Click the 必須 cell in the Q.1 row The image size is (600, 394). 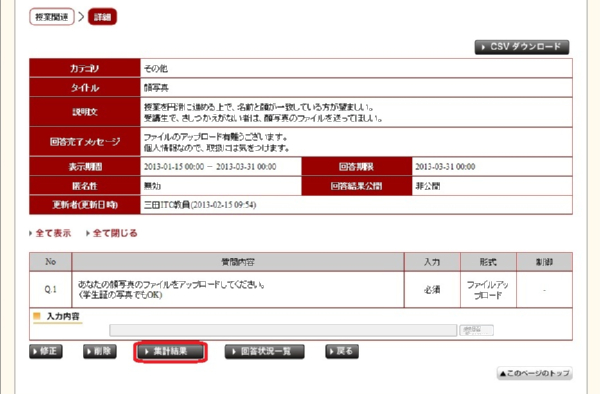click(x=432, y=290)
